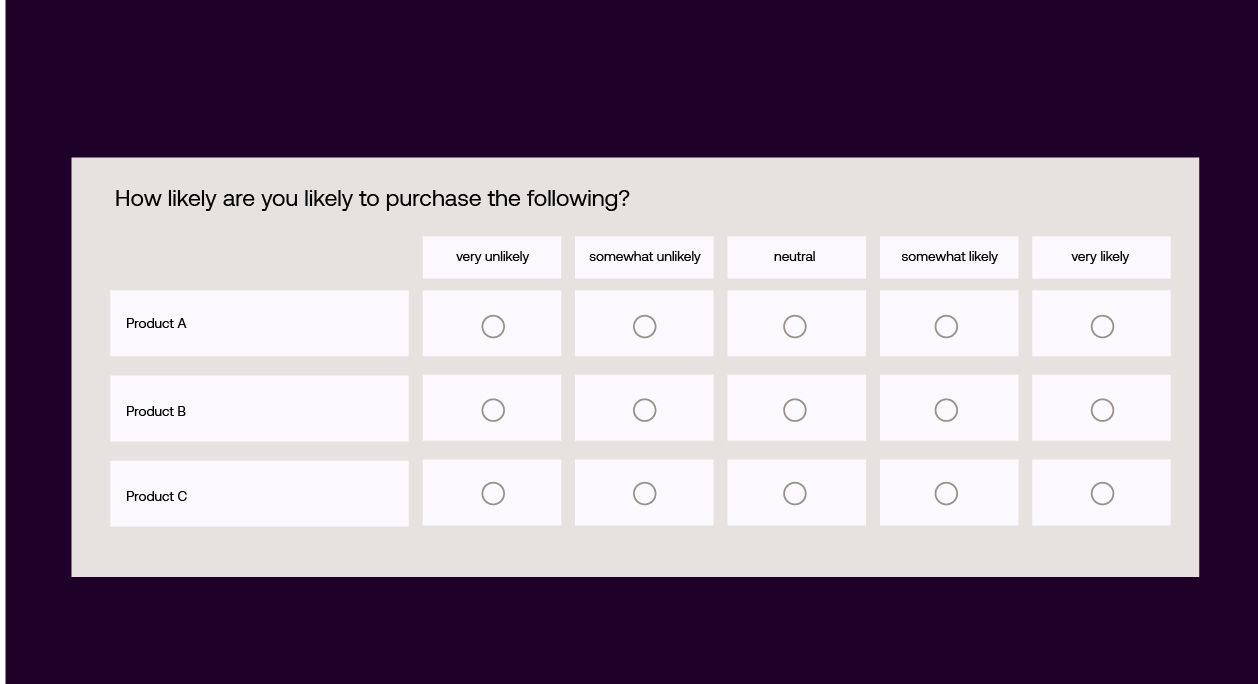Select very likely for Product A
Viewport: 1258px width, 684px height.
(1102, 327)
